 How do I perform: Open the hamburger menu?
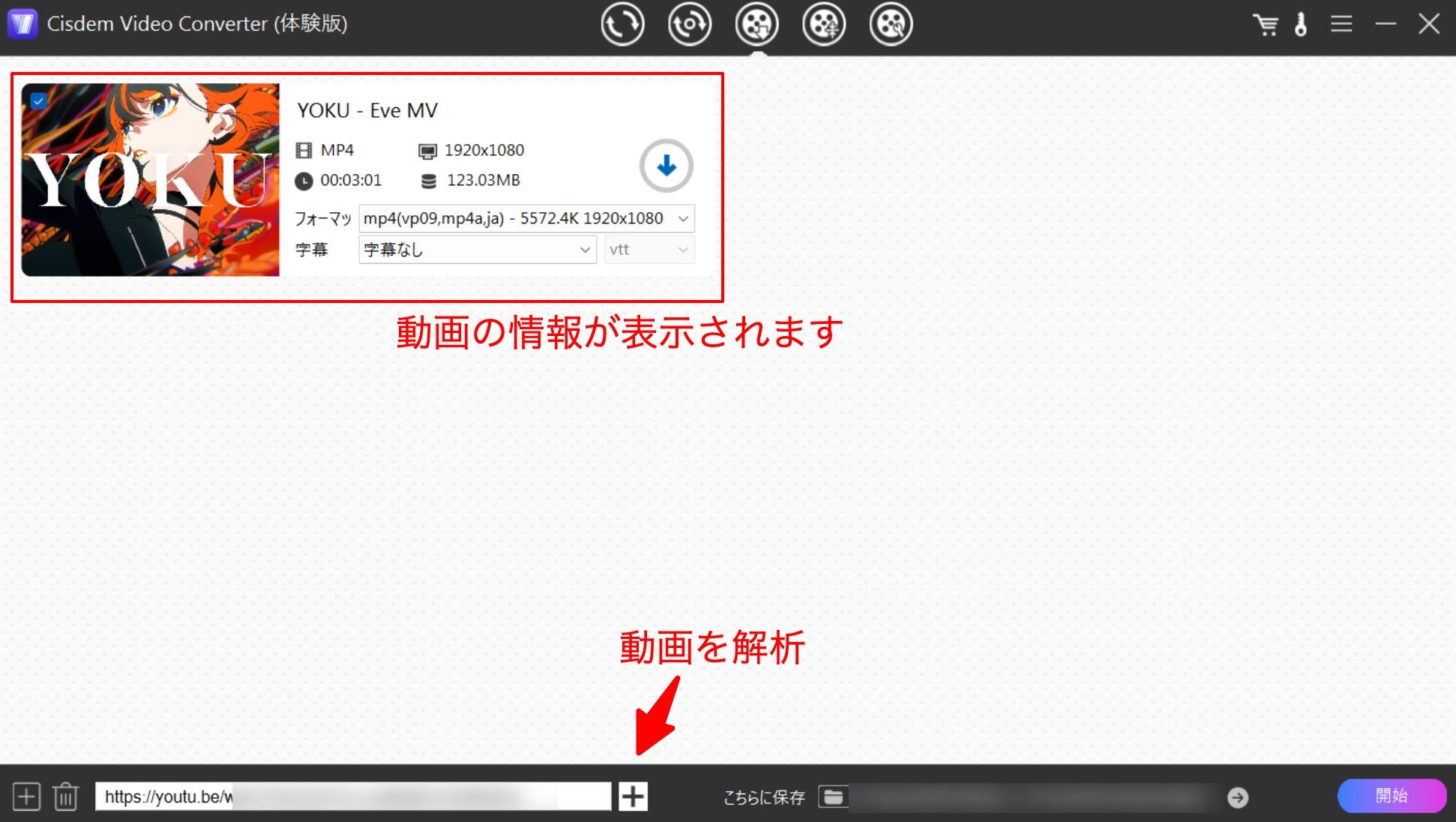coord(1341,24)
